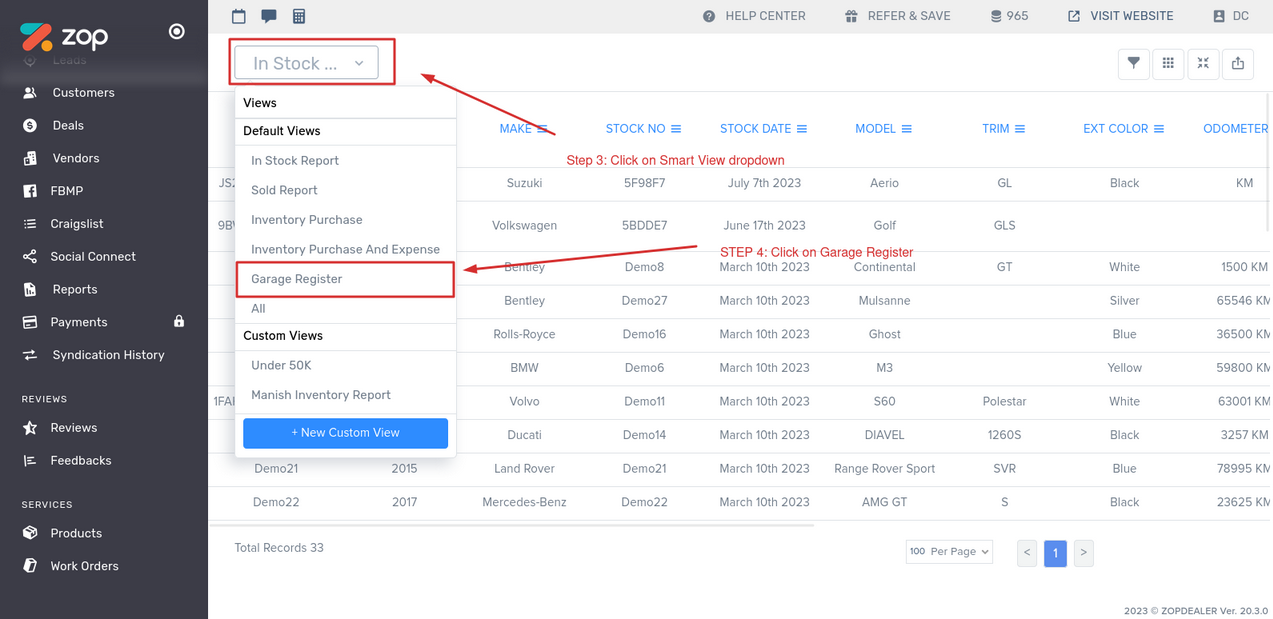The width and height of the screenshot is (1273, 619).
Task: Open the column grid chooser icon
Action: (1168, 63)
